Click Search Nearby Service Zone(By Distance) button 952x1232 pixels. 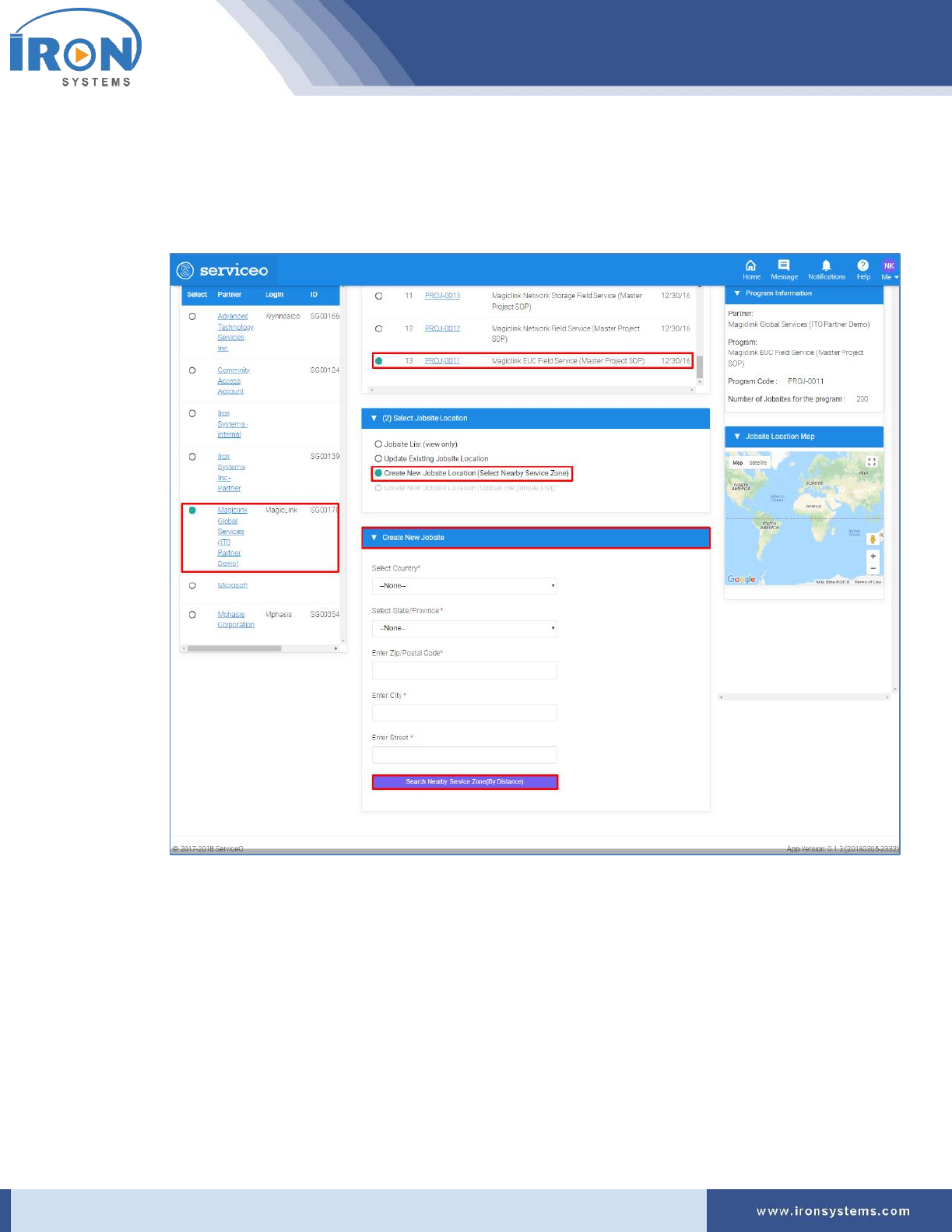[465, 782]
